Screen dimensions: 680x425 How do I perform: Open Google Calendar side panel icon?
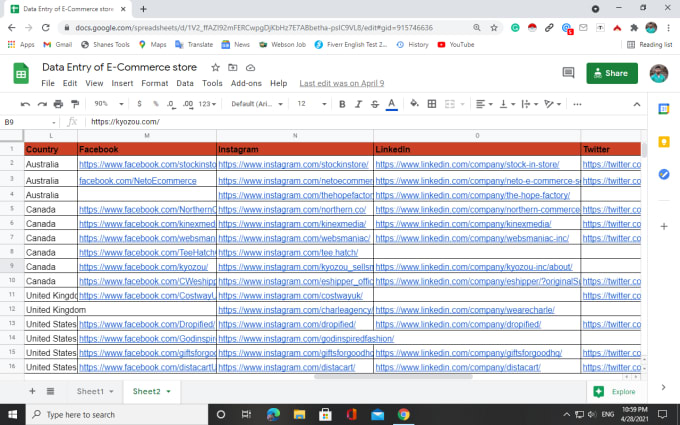(664, 109)
